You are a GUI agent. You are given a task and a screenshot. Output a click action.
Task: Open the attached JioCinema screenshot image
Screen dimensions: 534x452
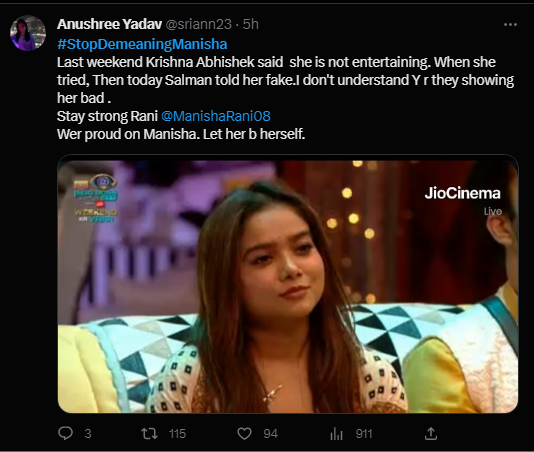[288, 283]
